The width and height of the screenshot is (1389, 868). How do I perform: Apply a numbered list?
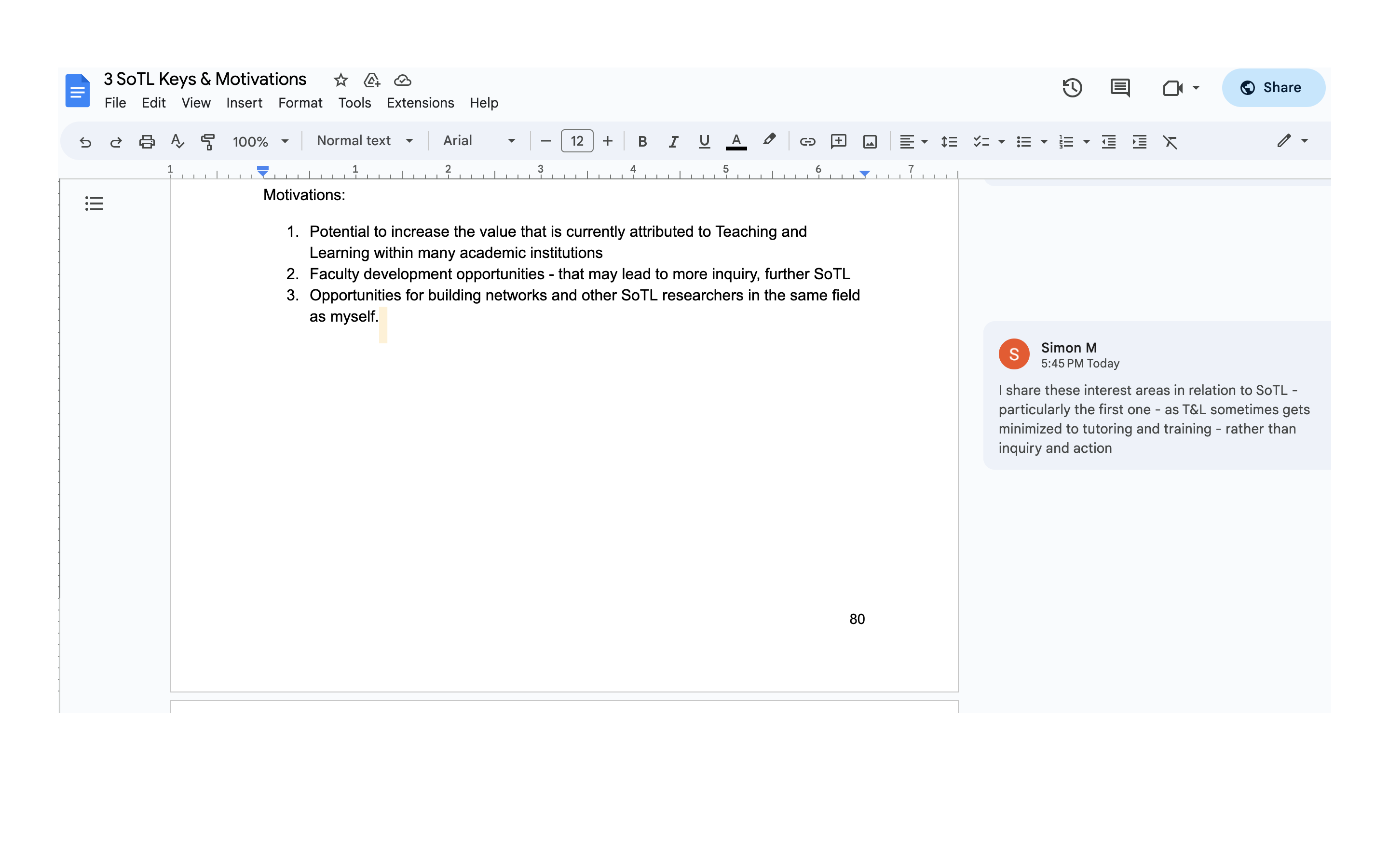[x=1066, y=142]
